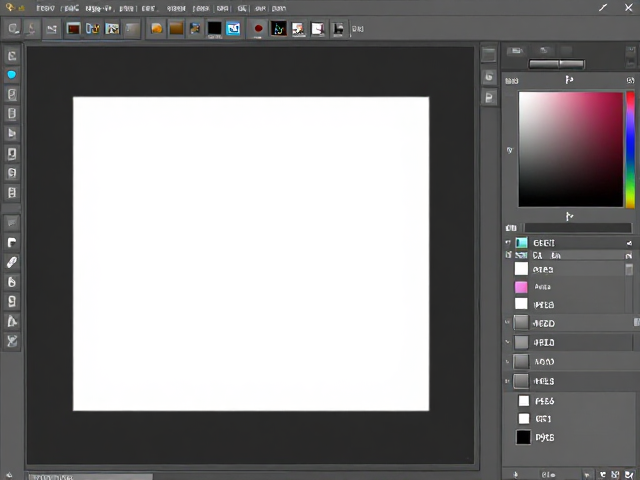The image size is (640, 480).
Task: Collapse the group arrow beside the cyan thumbnail
Action: click(508, 243)
